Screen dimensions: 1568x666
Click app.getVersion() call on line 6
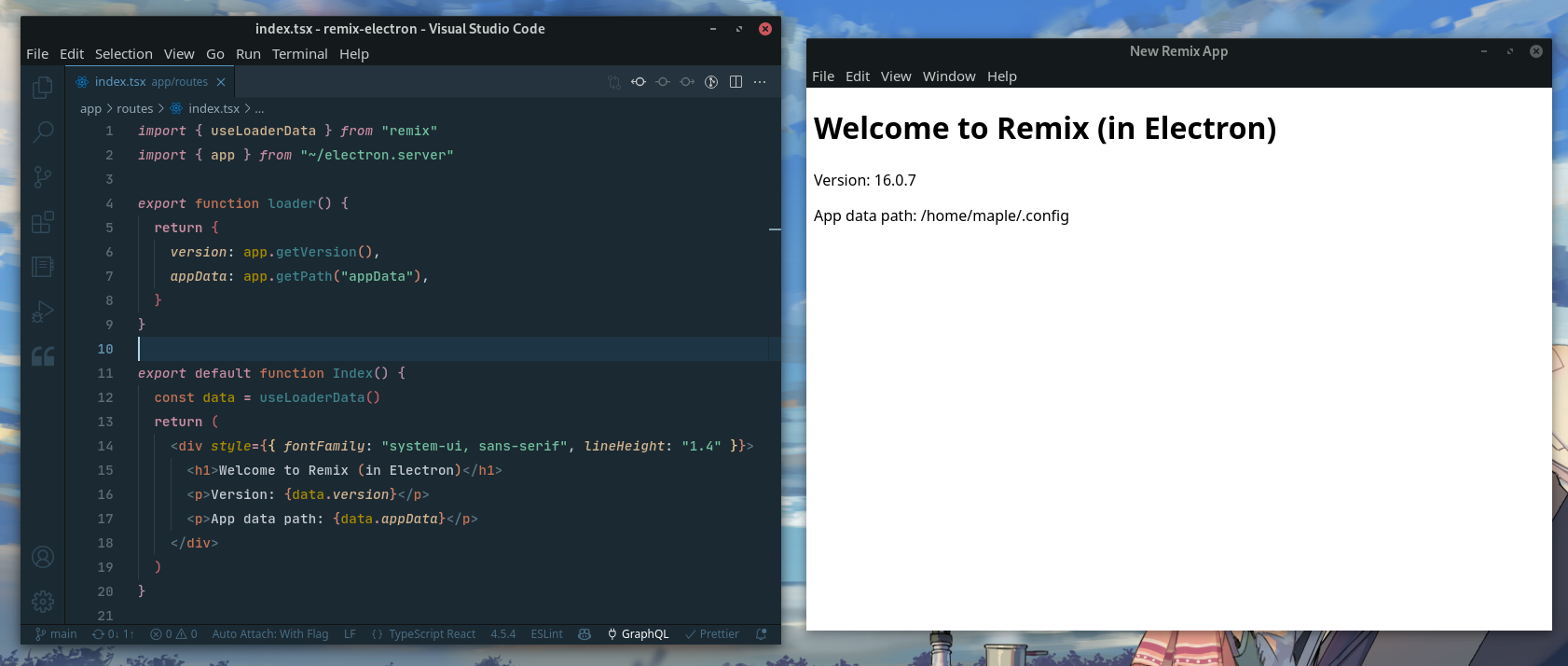[308, 252]
